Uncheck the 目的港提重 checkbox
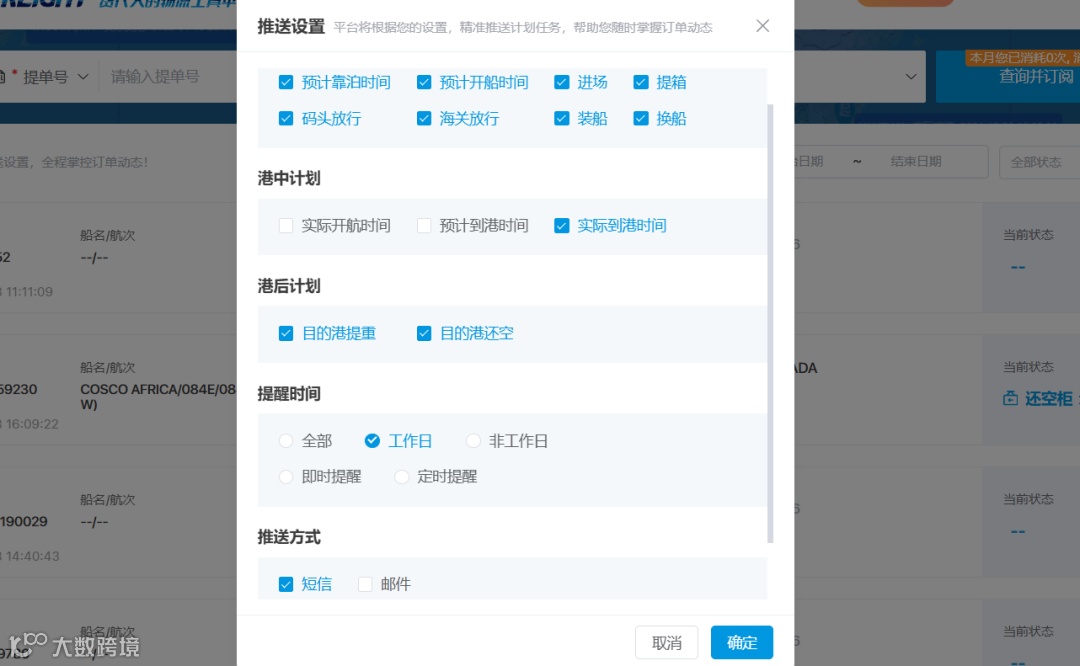The image size is (1080, 666). 286,333
